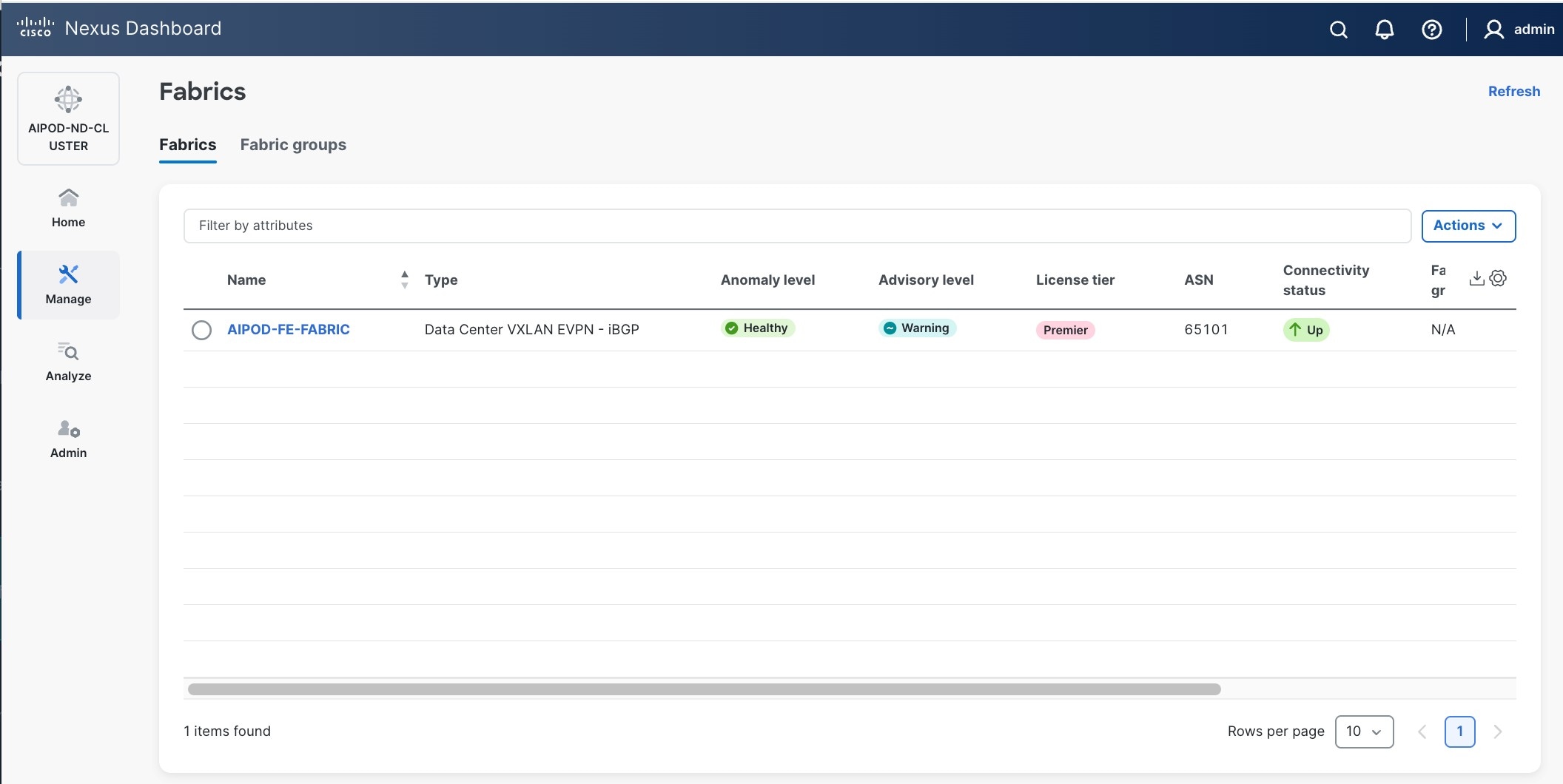Open the help question mark icon
Screen dimensions: 1563x784
(x=1432, y=30)
